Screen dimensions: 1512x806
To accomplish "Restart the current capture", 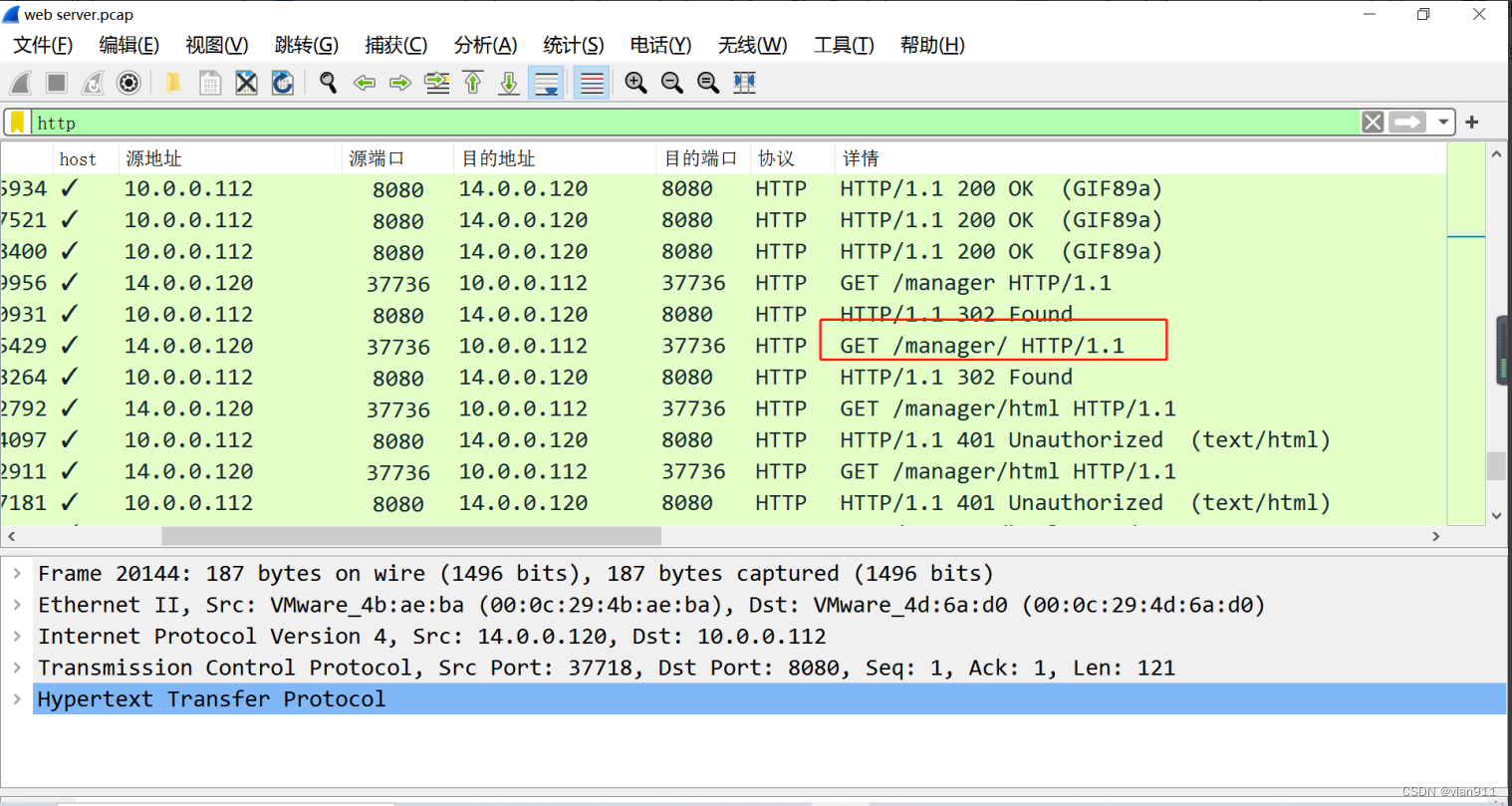I will (93, 83).
